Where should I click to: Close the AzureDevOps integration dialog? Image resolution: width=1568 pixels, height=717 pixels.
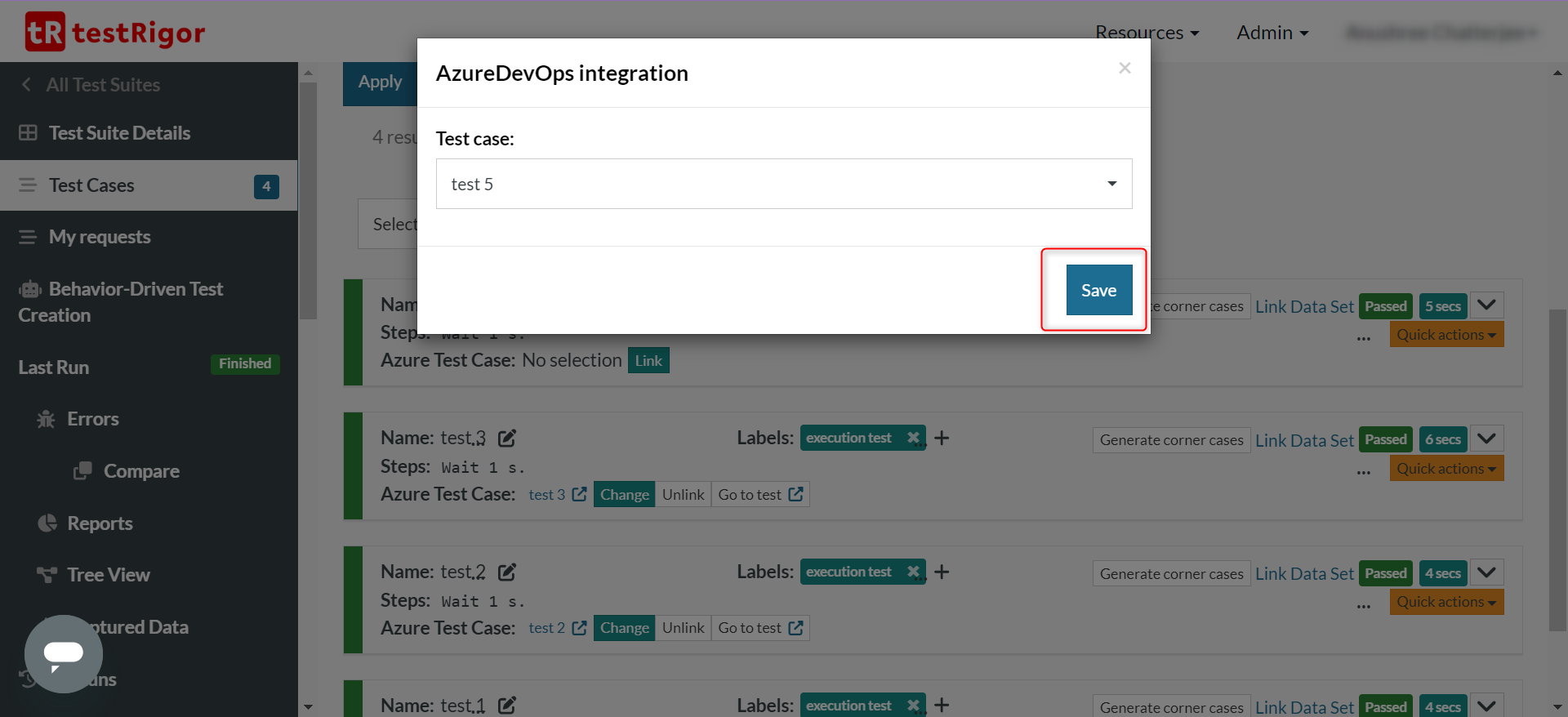(x=1125, y=69)
